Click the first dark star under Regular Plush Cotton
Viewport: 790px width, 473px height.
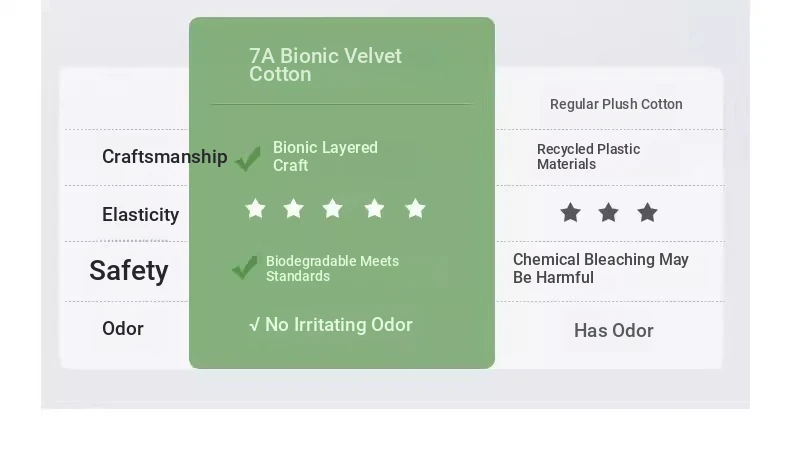570,212
